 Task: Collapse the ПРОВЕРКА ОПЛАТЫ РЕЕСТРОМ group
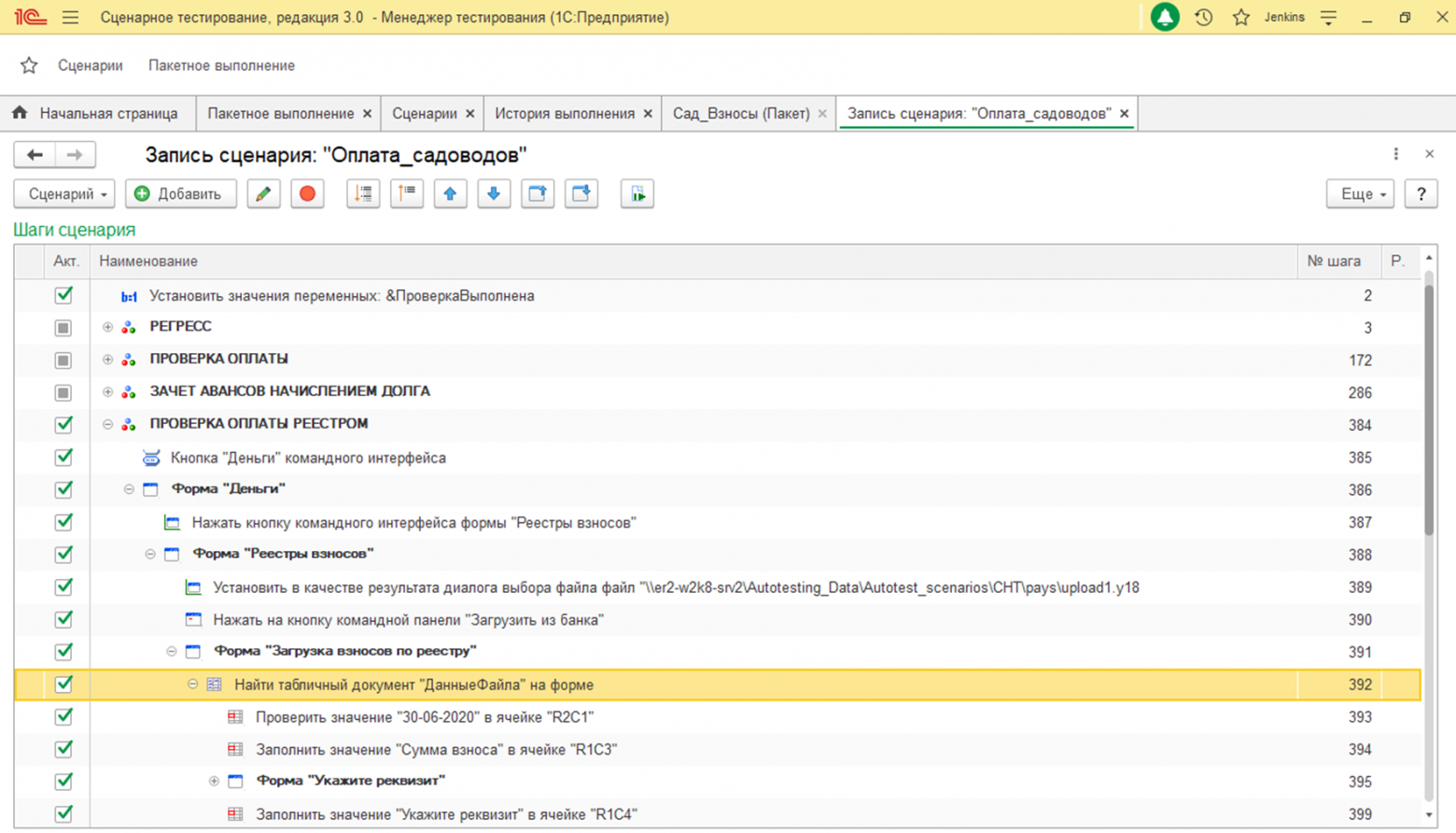tap(107, 424)
